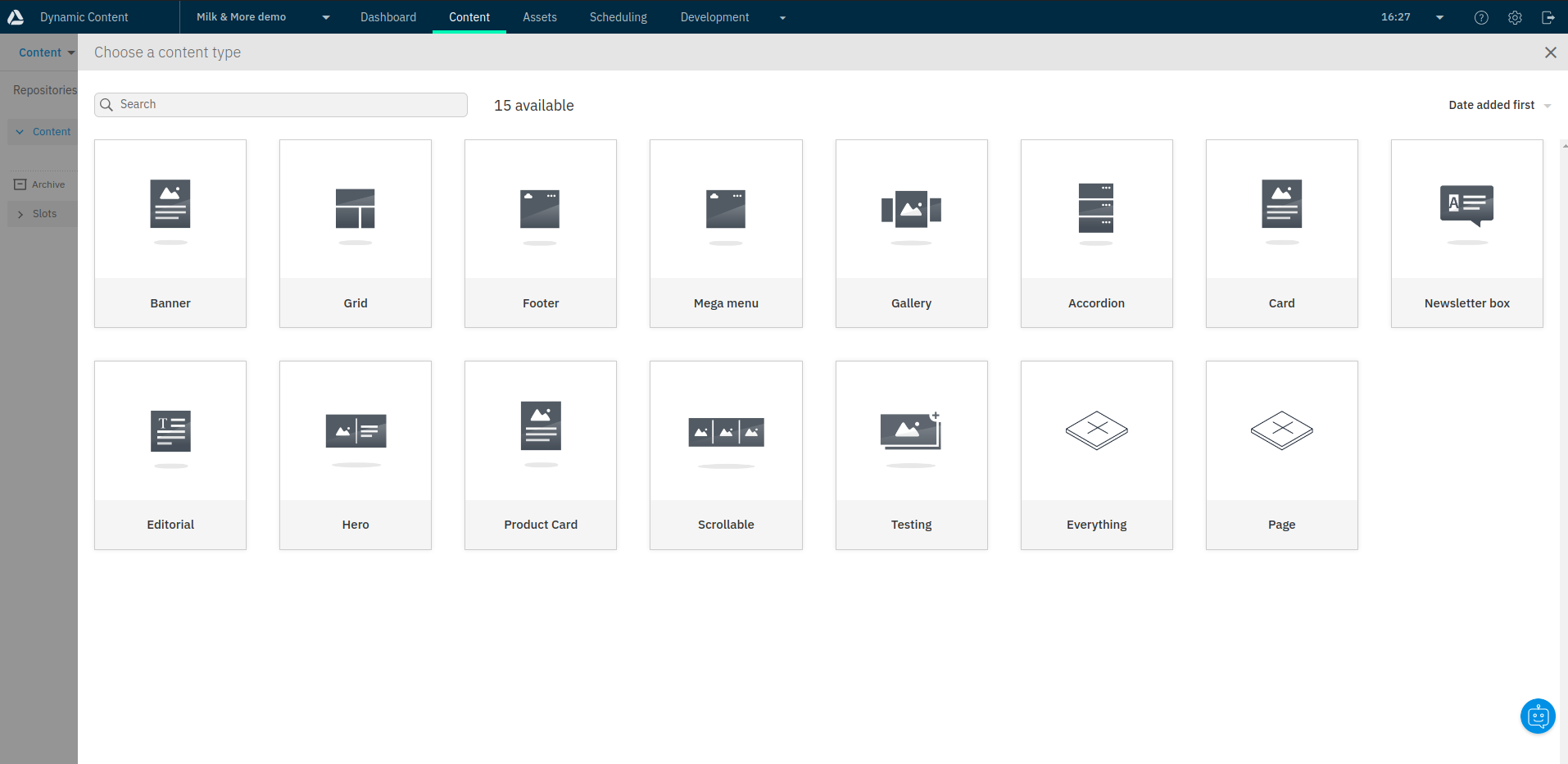Open the chat assistant icon bottom right
This screenshot has width=1568, height=764.
1537,716
